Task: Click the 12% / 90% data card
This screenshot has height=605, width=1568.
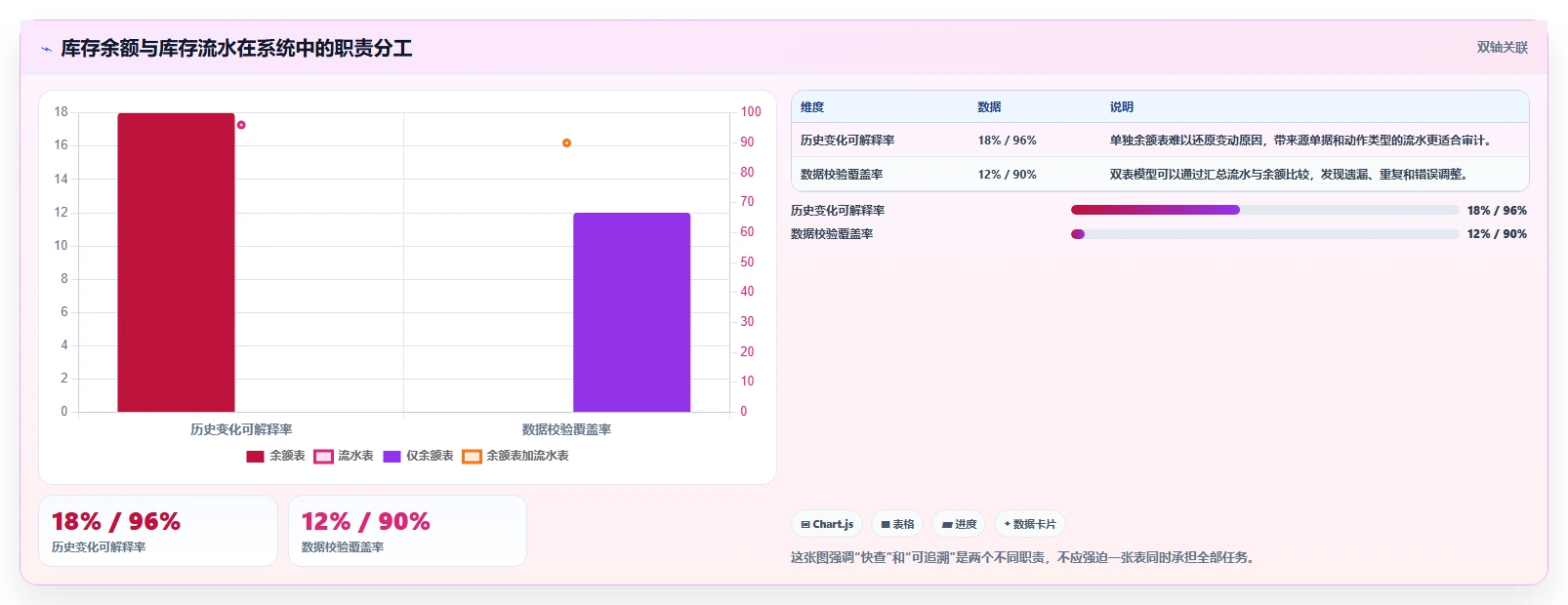Action: coord(407,531)
